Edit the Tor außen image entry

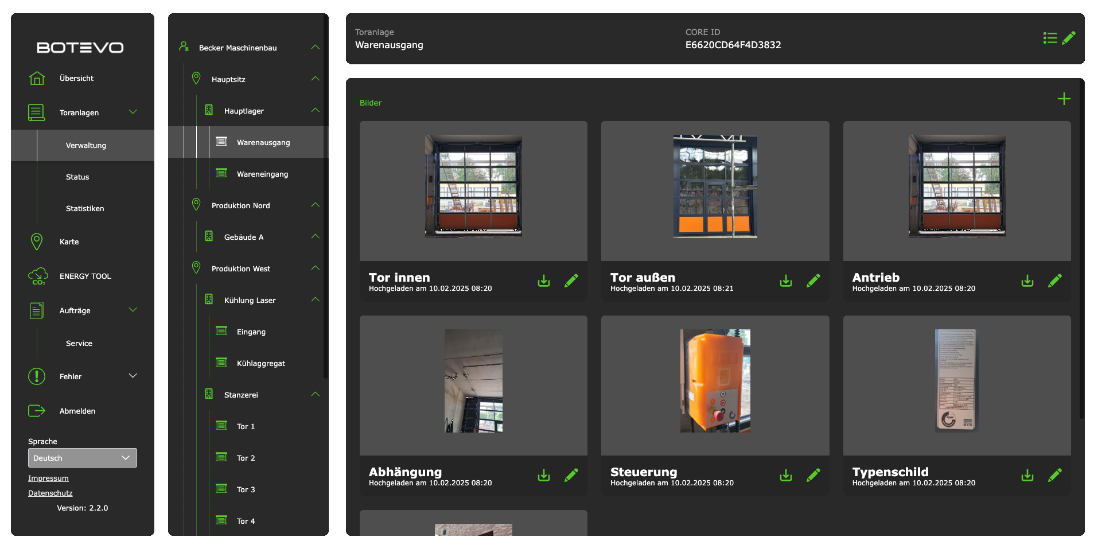pyautogui.click(x=813, y=281)
